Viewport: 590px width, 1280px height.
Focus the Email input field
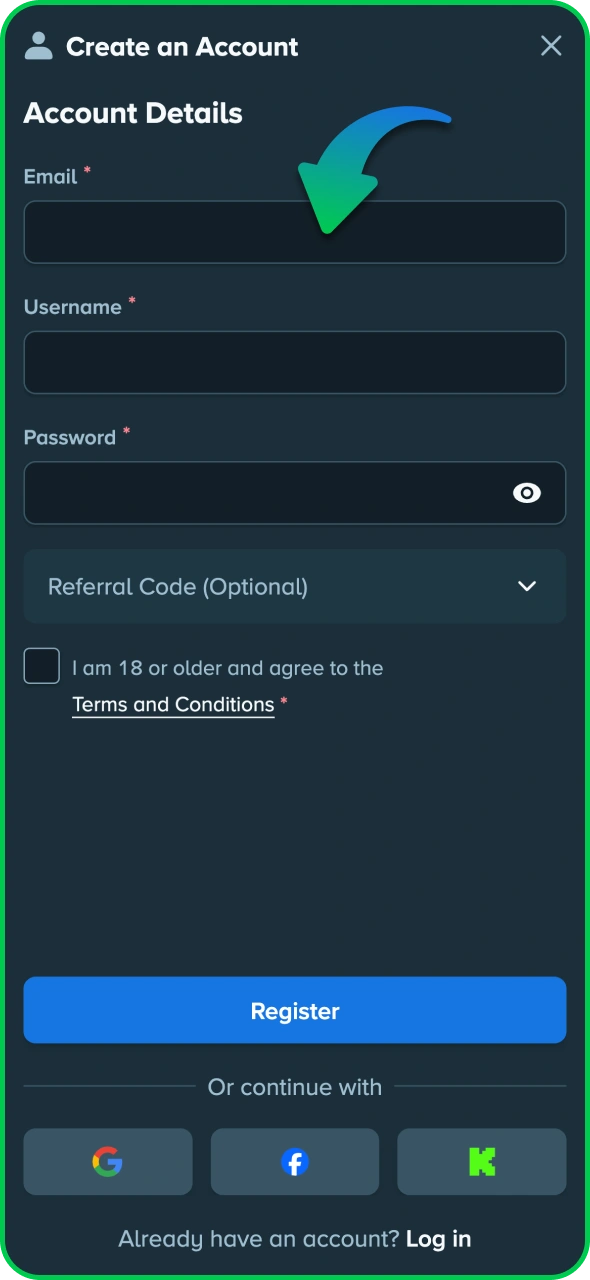pyautogui.click(x=295, y=232)
